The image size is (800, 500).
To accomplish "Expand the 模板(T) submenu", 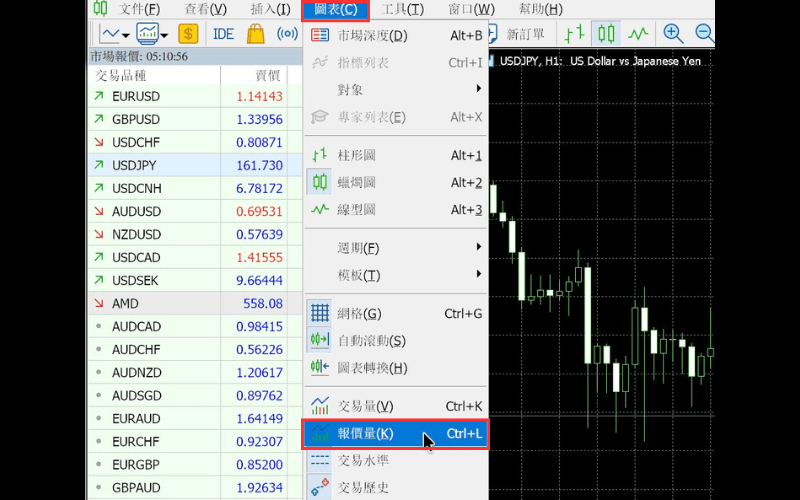I will coord(396,276).
